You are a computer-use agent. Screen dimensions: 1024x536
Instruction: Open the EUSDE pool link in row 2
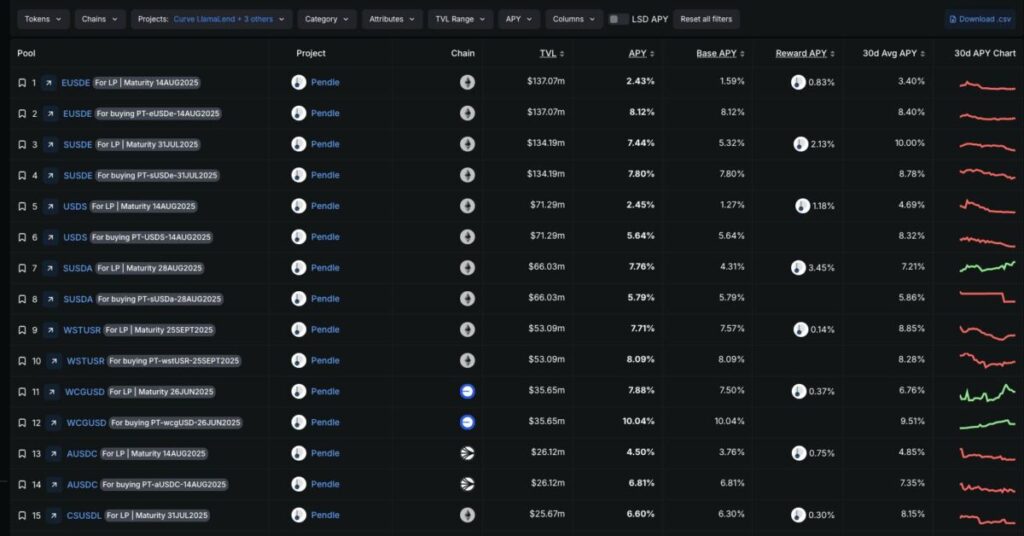(x=76, y=114)
